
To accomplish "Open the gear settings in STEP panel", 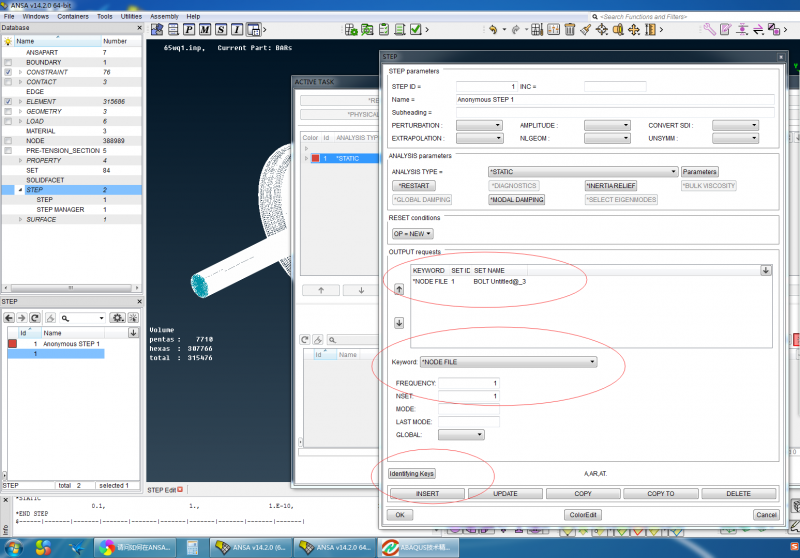I will pyautogui.click(x=118, y=318).
